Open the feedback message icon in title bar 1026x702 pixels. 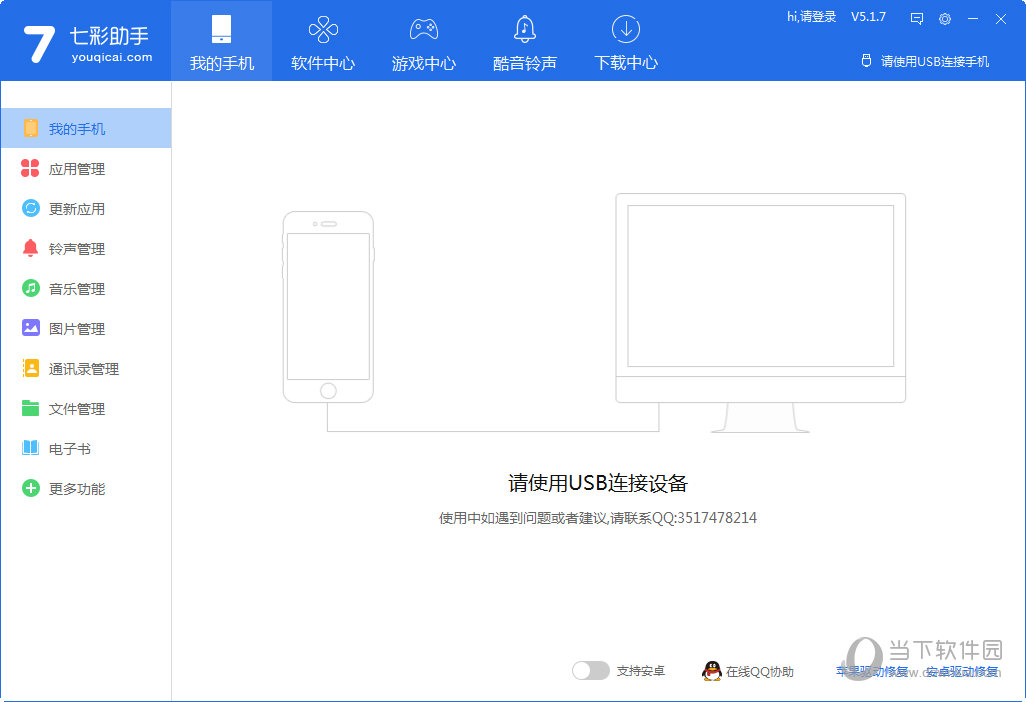(x=917, y=18)
